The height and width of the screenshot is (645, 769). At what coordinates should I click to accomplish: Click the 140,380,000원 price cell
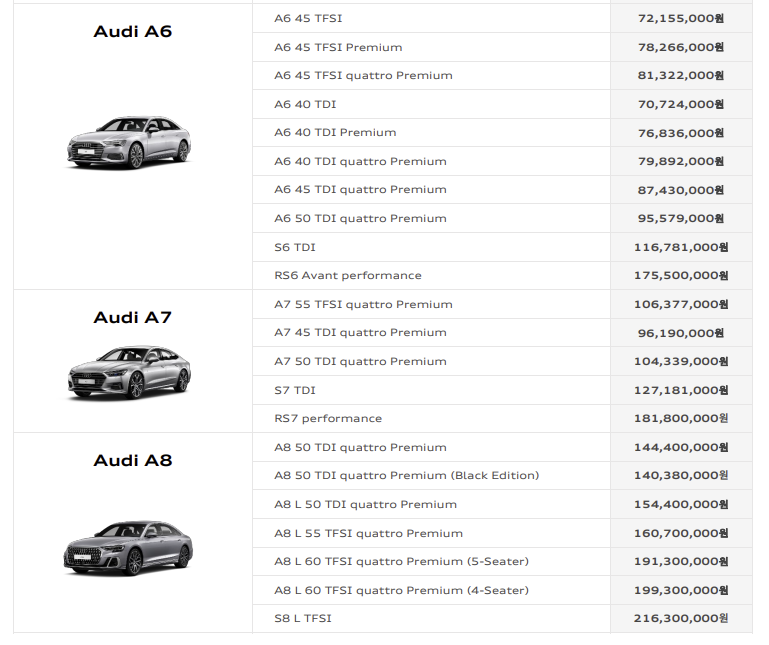pyautogui.click(x=681, y=476)
